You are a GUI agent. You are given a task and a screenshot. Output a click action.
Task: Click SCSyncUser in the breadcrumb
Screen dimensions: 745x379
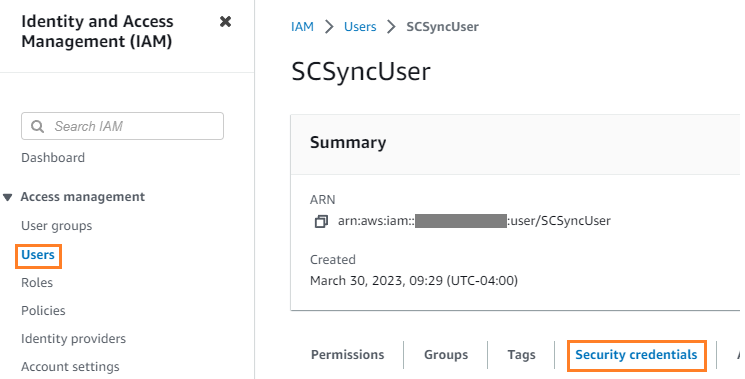[x=442, y=27]
